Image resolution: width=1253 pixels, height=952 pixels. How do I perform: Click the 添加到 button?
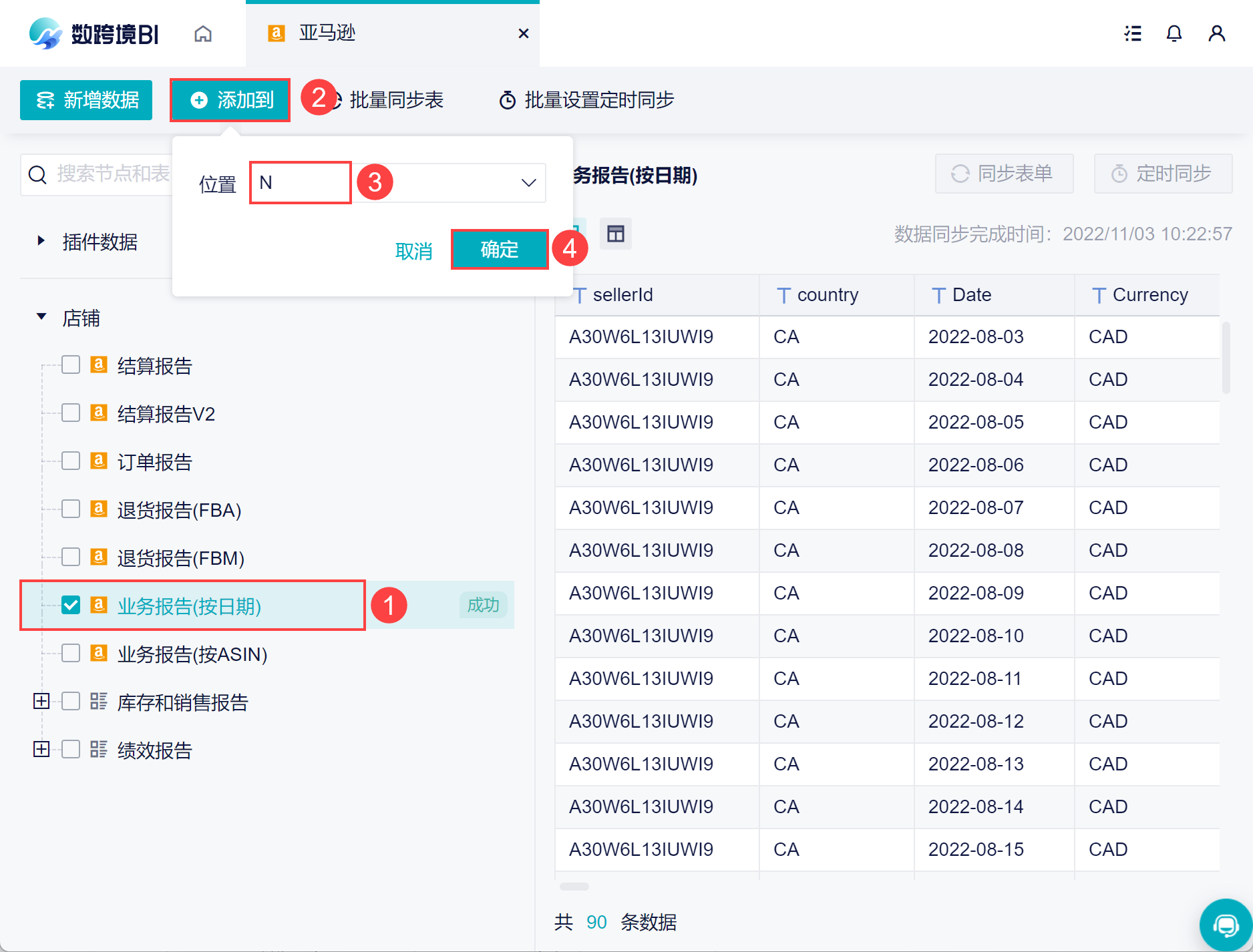coord(230,100)
